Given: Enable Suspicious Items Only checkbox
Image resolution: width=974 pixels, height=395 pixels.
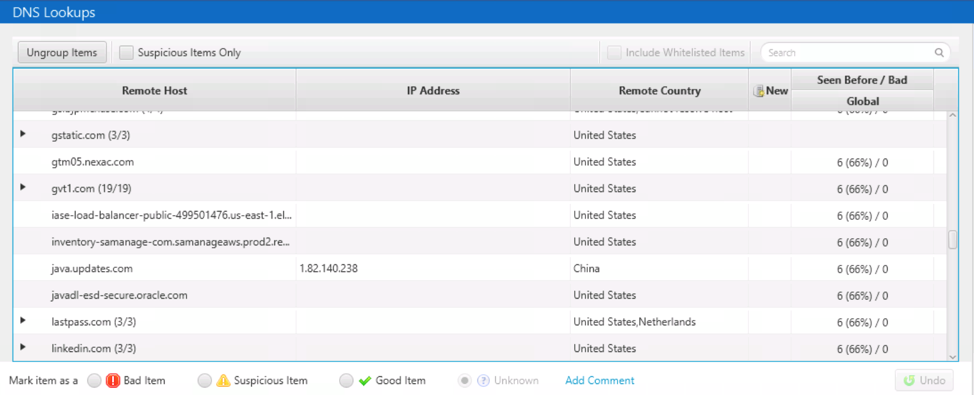Looking at the screenshot, I should coord(127,53).
